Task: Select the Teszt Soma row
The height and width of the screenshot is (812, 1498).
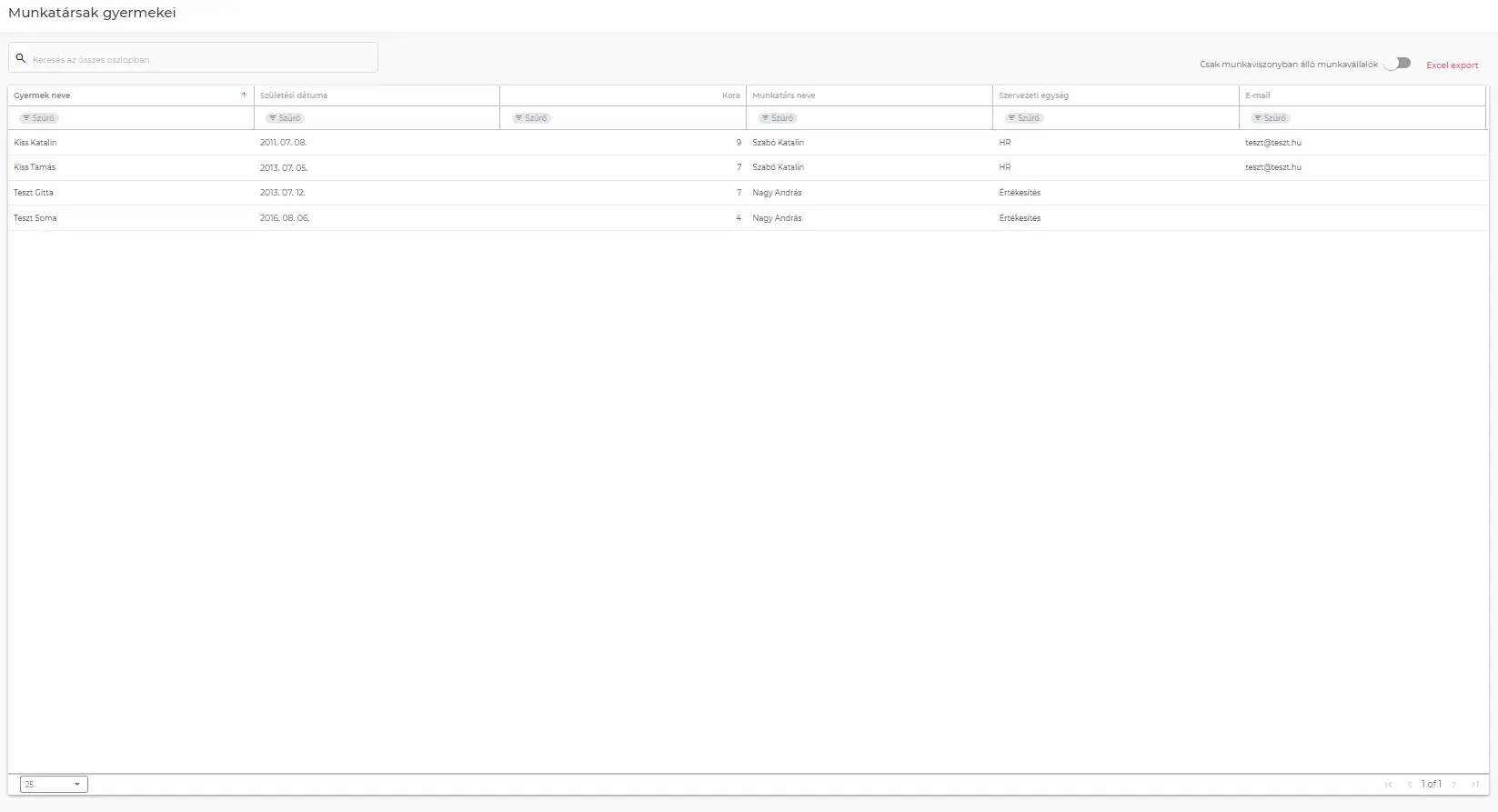Action: [35, 218]
